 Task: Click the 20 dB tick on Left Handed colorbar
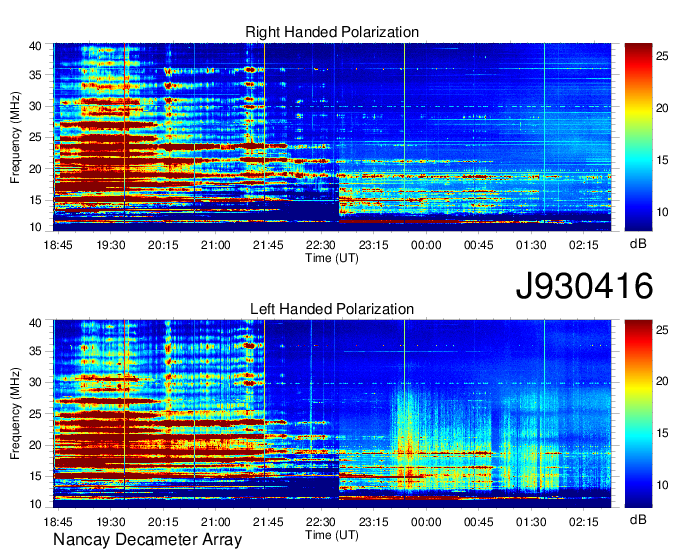(662, 381)
